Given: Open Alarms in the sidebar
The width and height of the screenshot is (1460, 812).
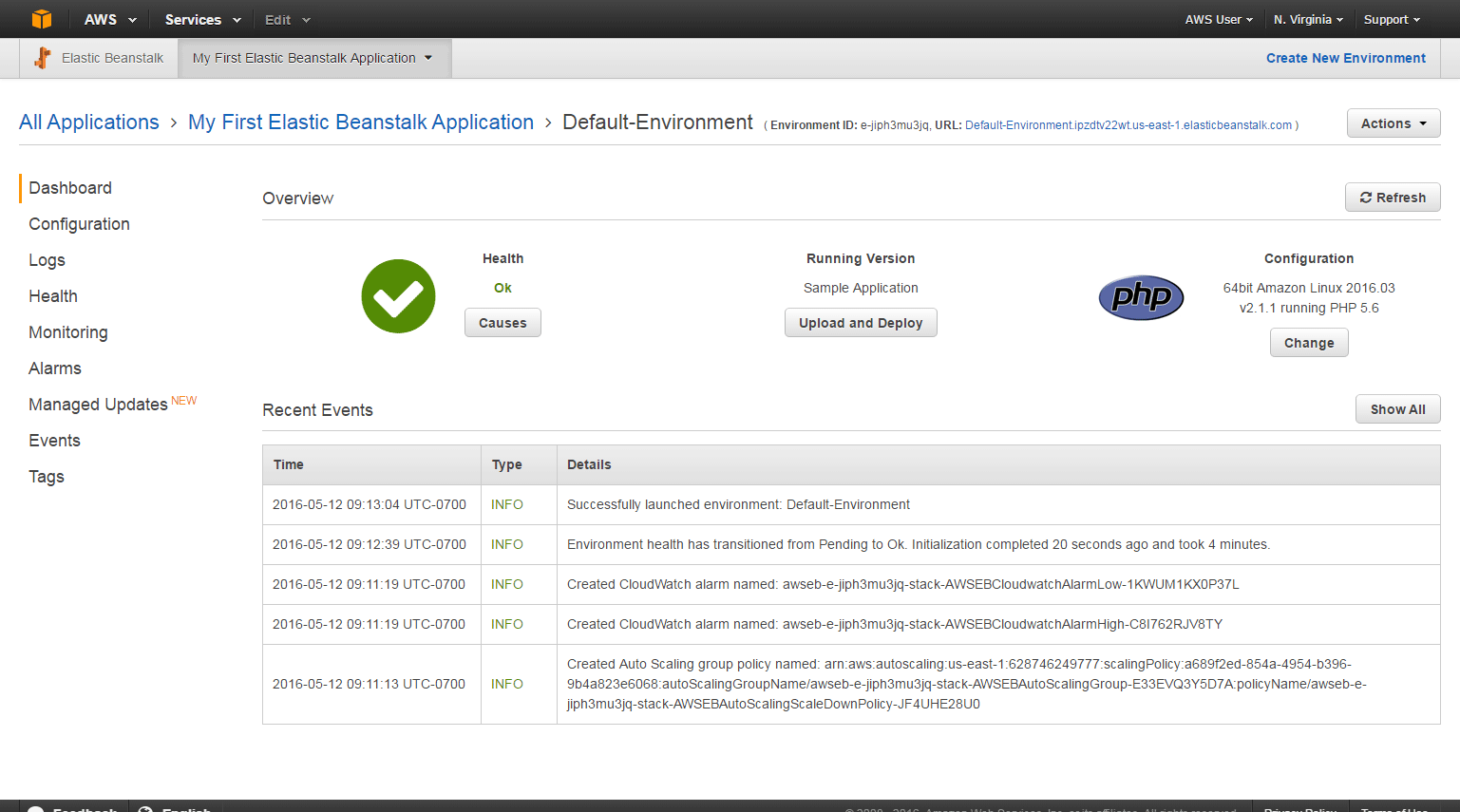Looking at the screenshot, I should point(55,368).
